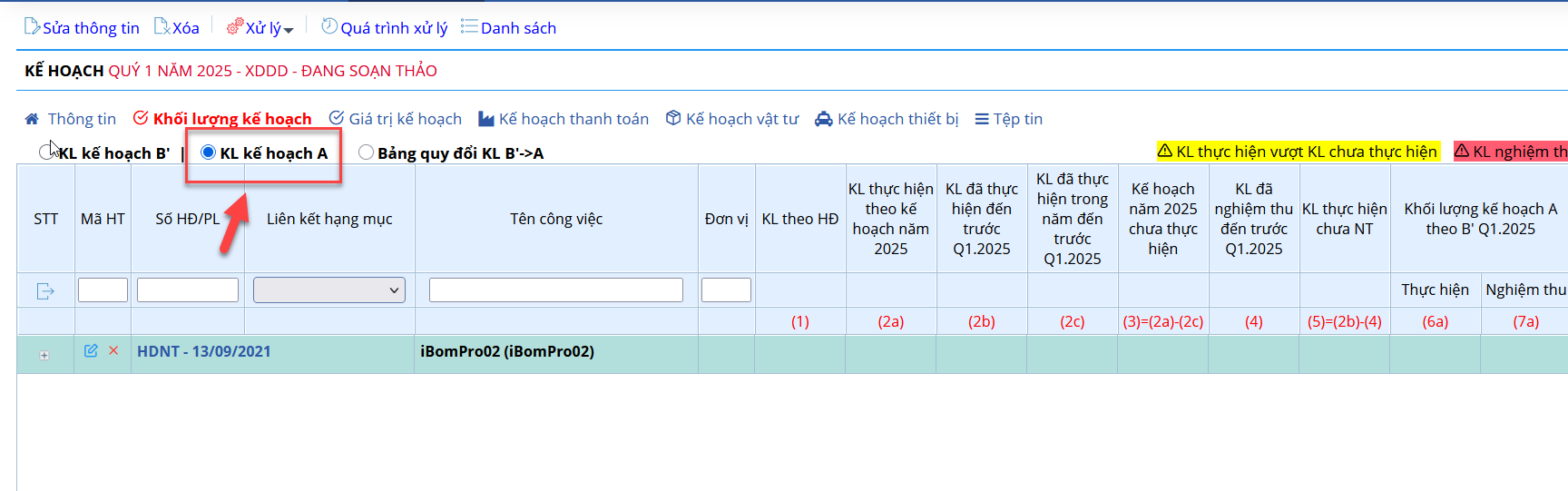Select the KL kế hoạch B' radio button
Viewport: 1568px width, 491px height.
click(46, 152)
